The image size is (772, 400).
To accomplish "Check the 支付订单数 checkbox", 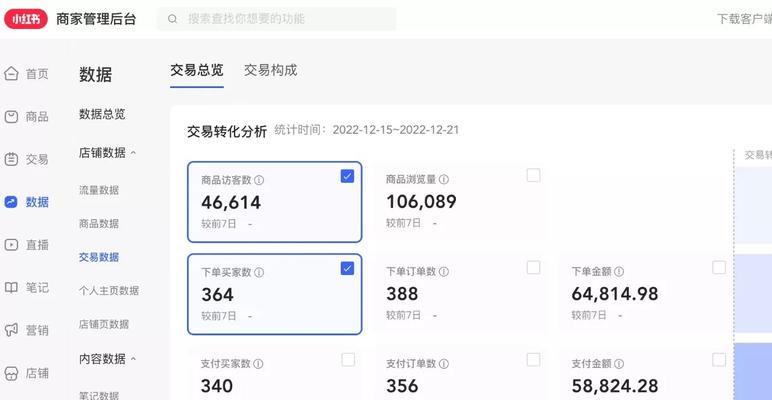I will click(x=533, y=360).
